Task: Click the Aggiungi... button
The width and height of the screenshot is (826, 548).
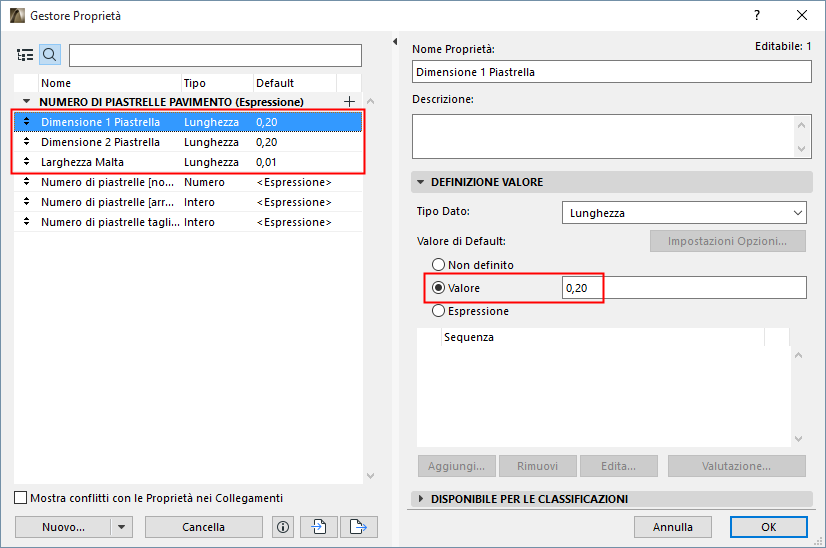Action: point(457,466)
